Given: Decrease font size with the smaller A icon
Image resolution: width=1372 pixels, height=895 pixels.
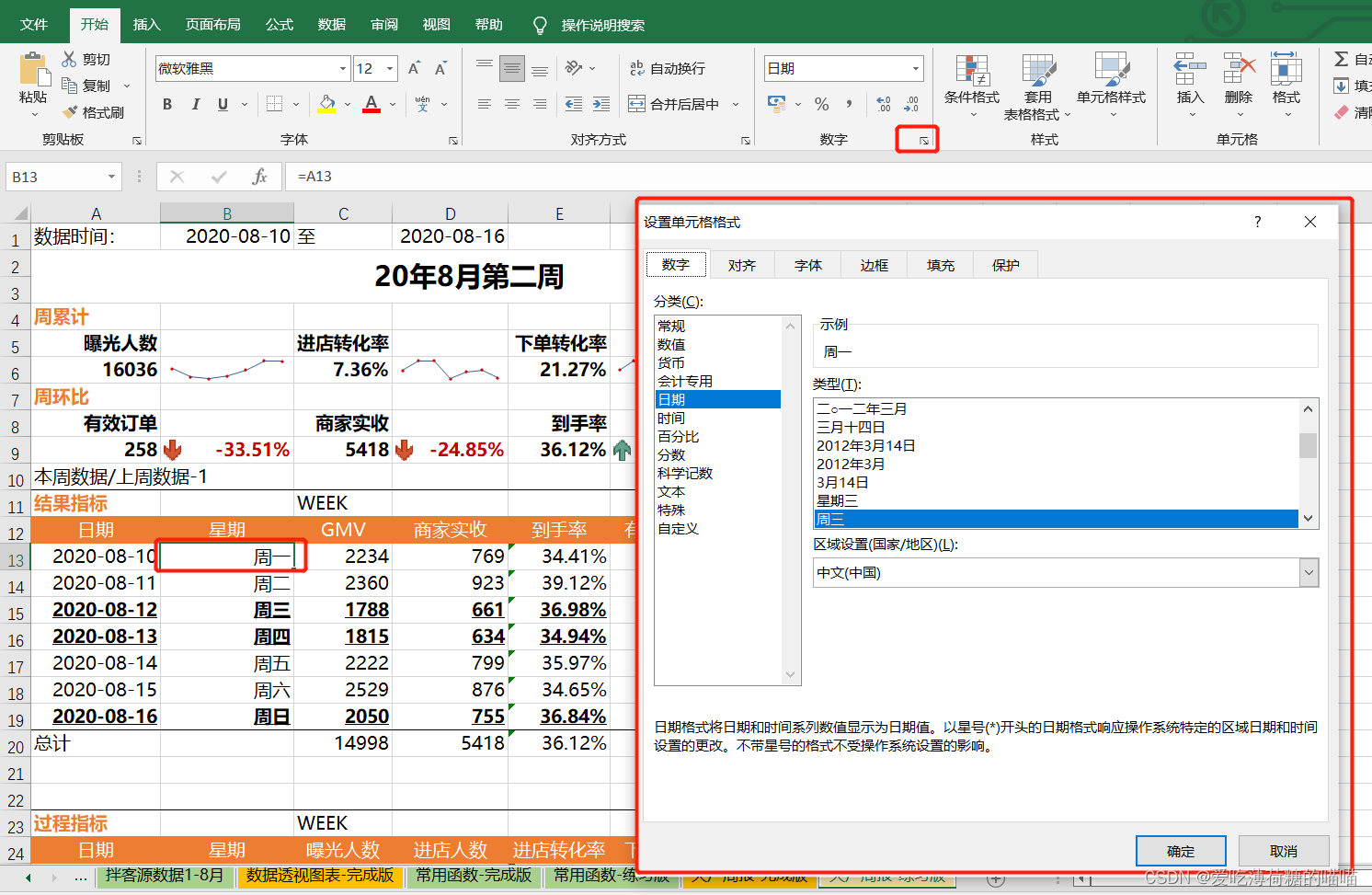Looking at the screenshot, I should click(440, 68).
